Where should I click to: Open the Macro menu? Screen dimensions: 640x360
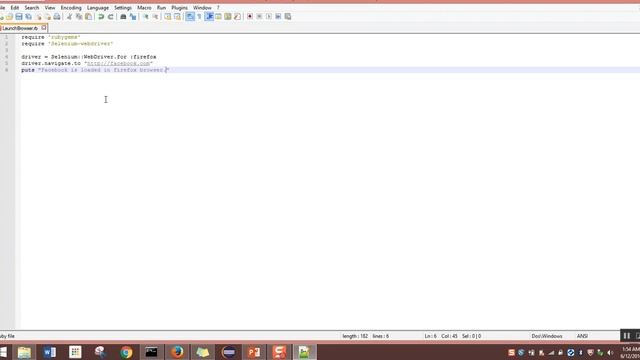coord(144,8)
